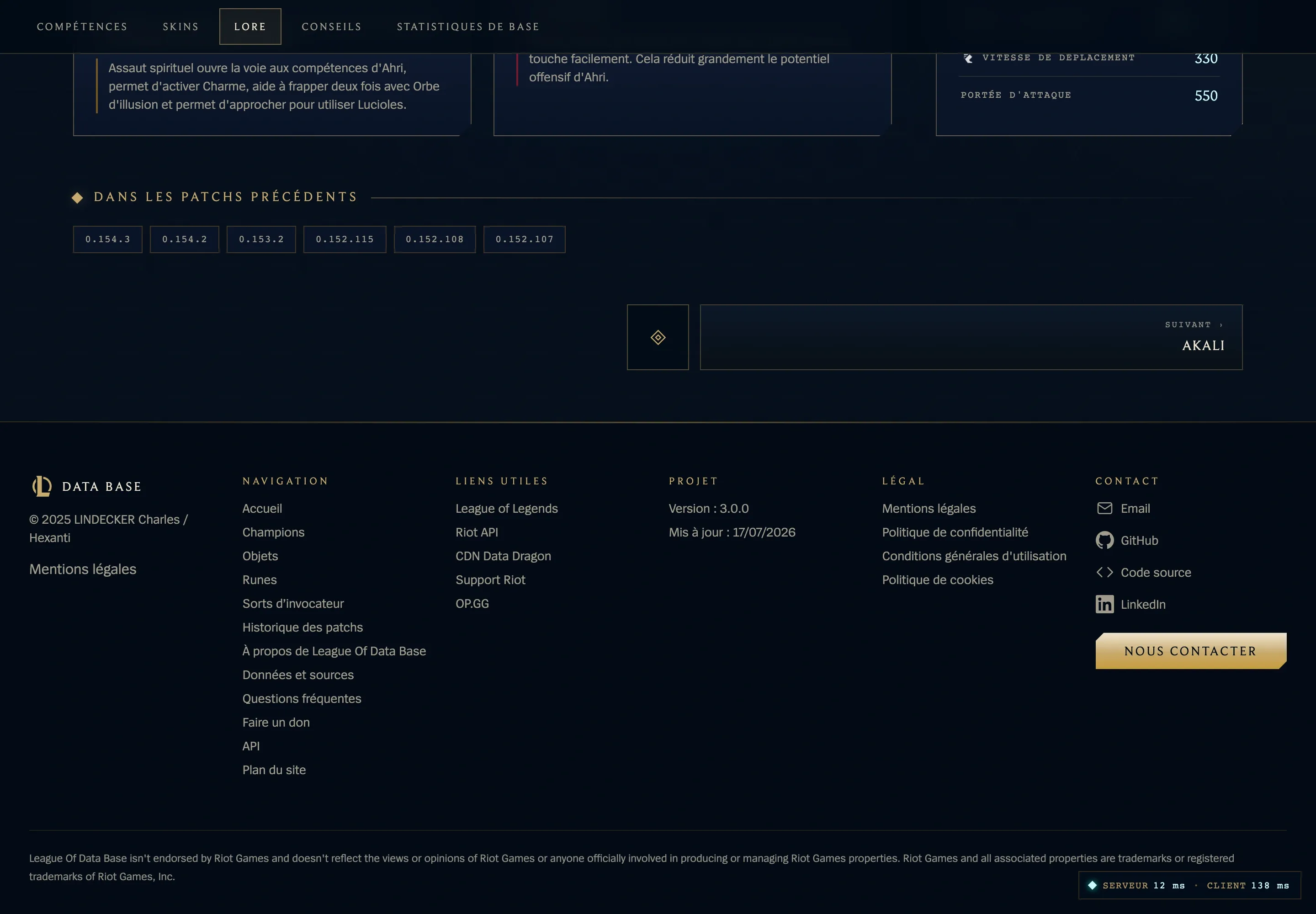Viewport: 1316px width, 914px height.
Task: Click the Email envelope icon
Action: tap(1104, 509)
